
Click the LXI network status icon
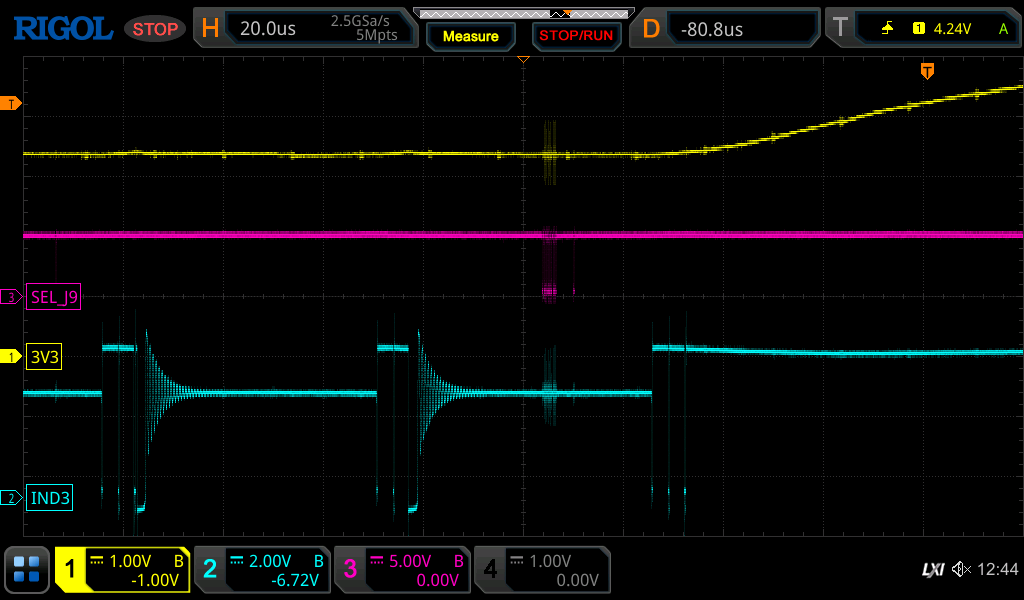(933, 569)
